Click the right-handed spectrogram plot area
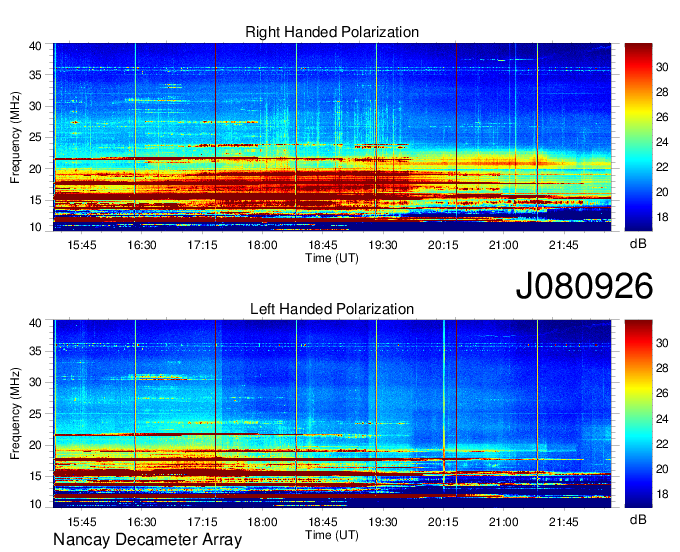Image resolution: width=680 pixels, height=552 pixels. [332, 137]
